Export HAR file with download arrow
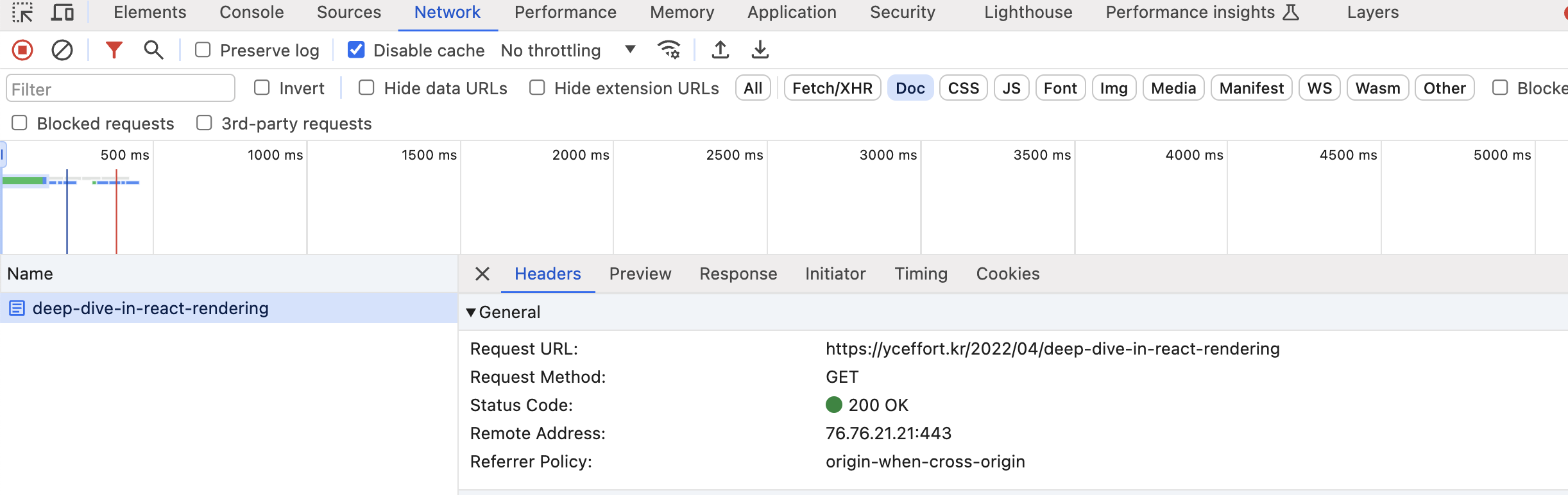The width and height of the screenshot is (1568, 495). (x=760, y=50)
